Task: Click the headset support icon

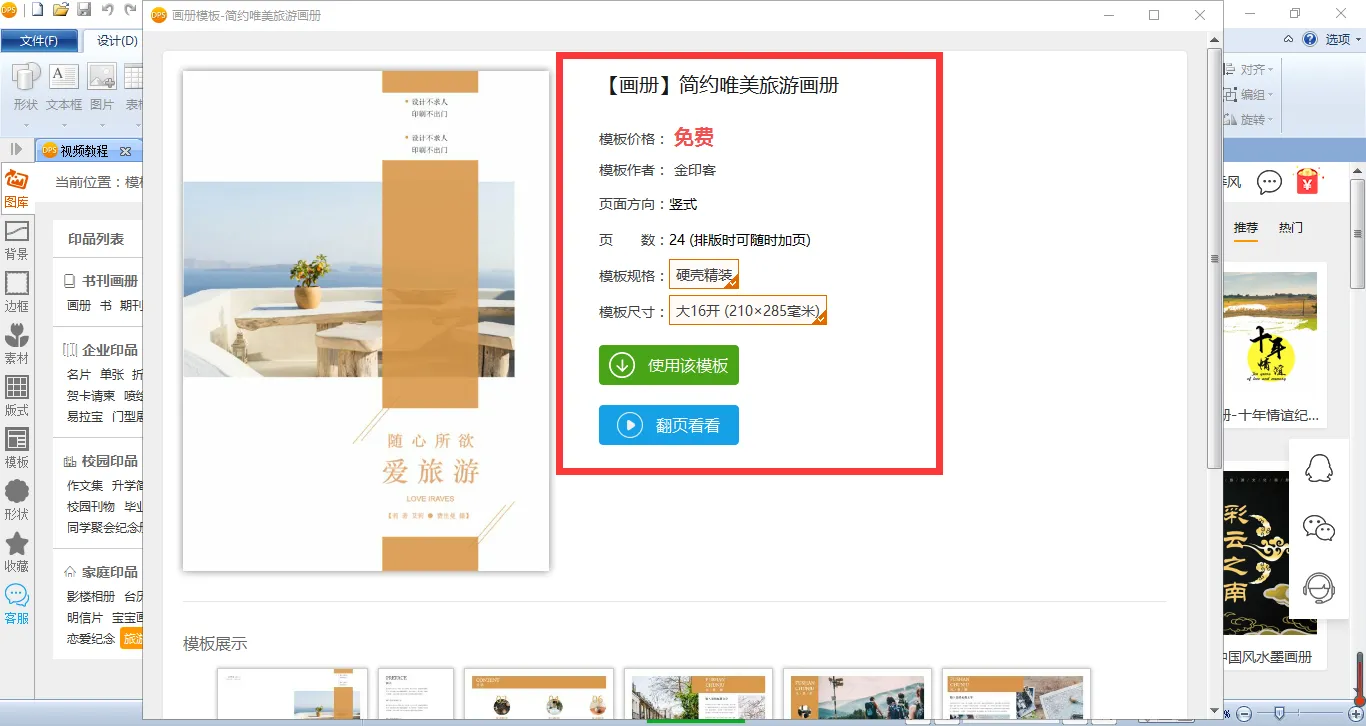Action: point(1319,588)
